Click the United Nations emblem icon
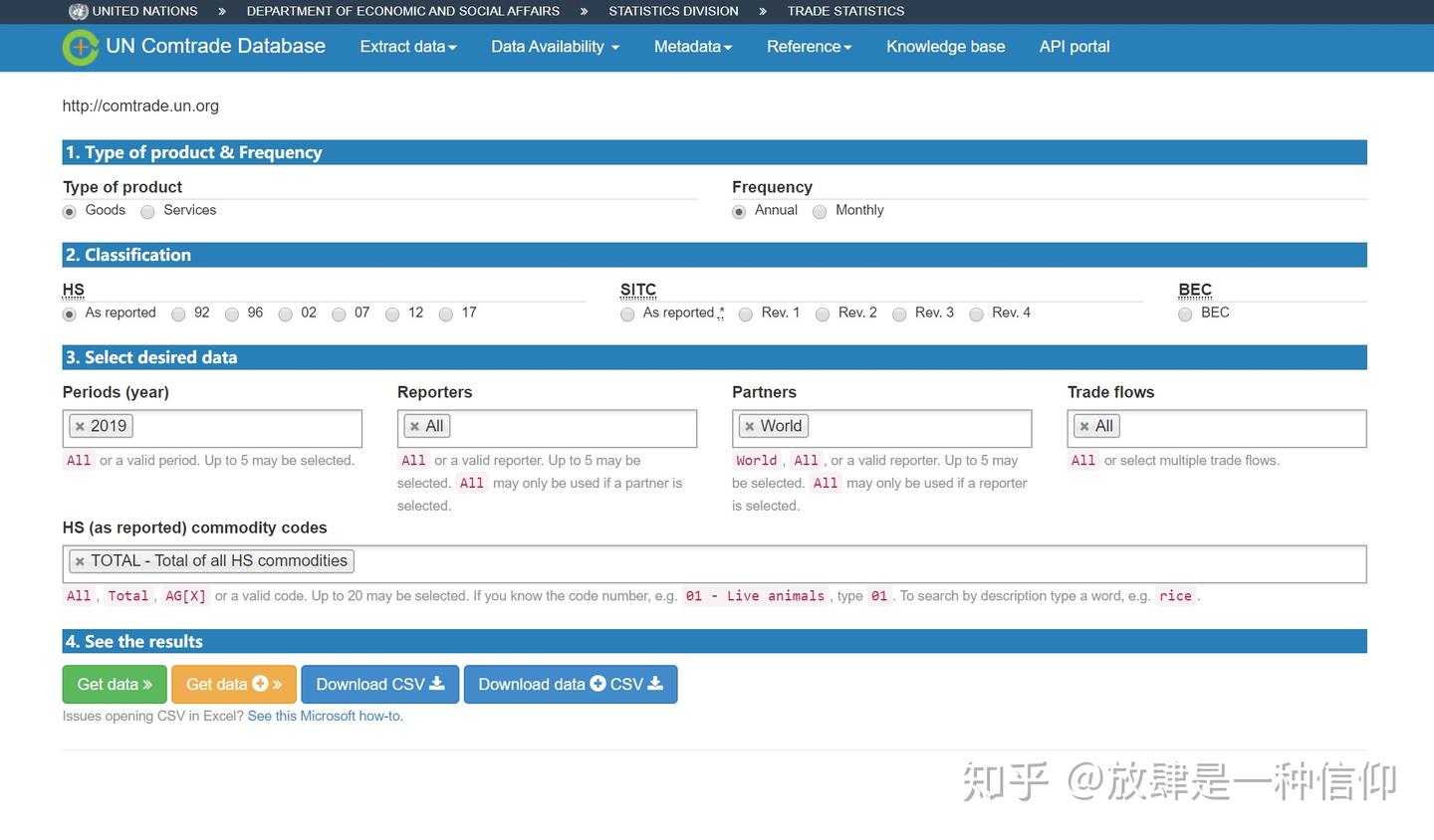 79,12
